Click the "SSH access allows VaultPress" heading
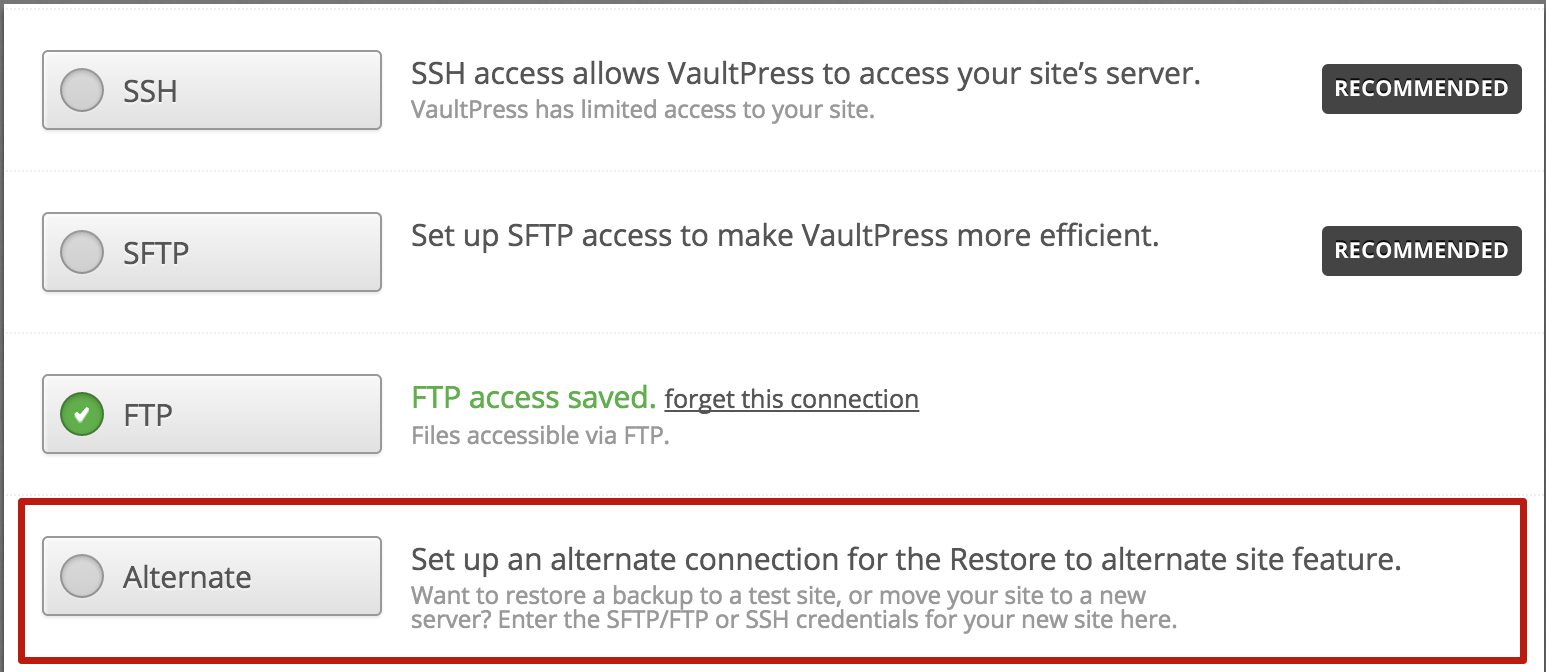This screenshot has width=1546, height=672. click(805, 74)
